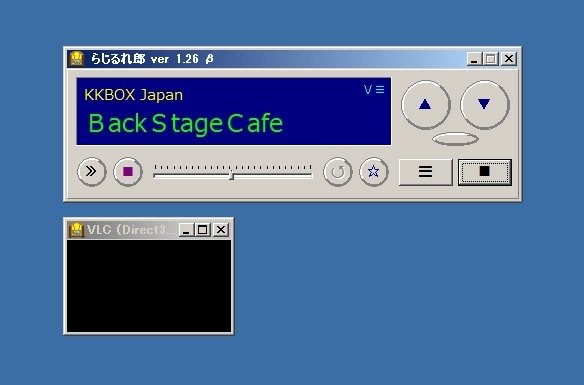Minimize the らじるれ郎 window
This screenshot has height=385, width=584.
click(x=474, y=59)
